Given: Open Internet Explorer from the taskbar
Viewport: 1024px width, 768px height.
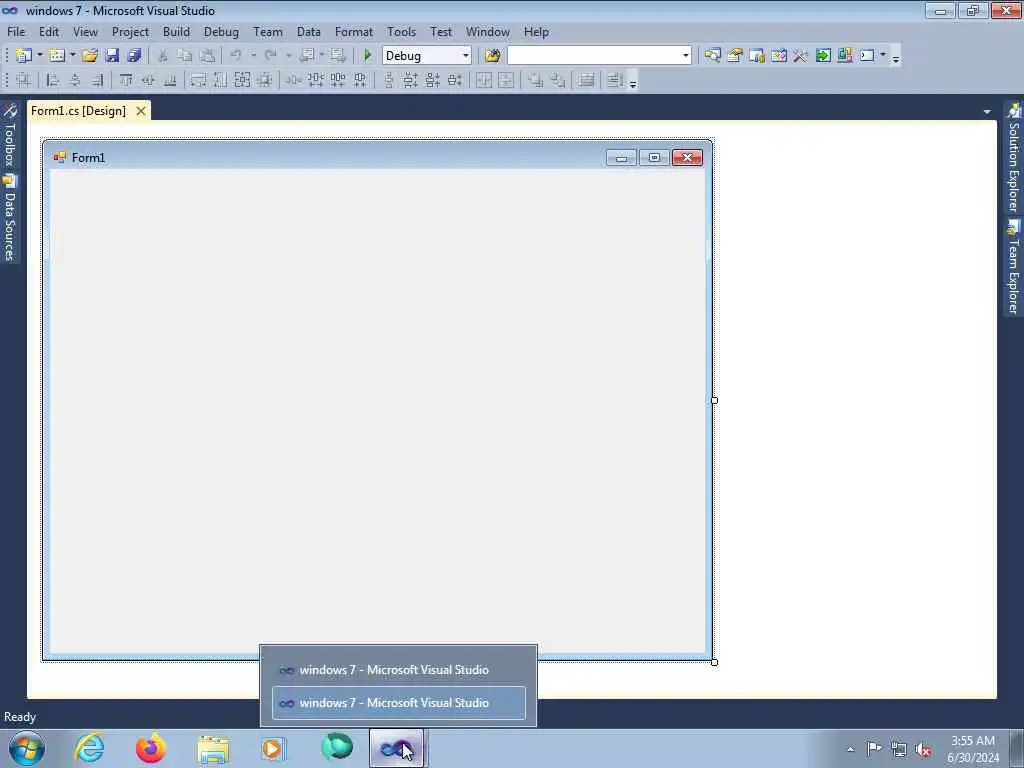Looking at the screenshot, I should (89, 748).
